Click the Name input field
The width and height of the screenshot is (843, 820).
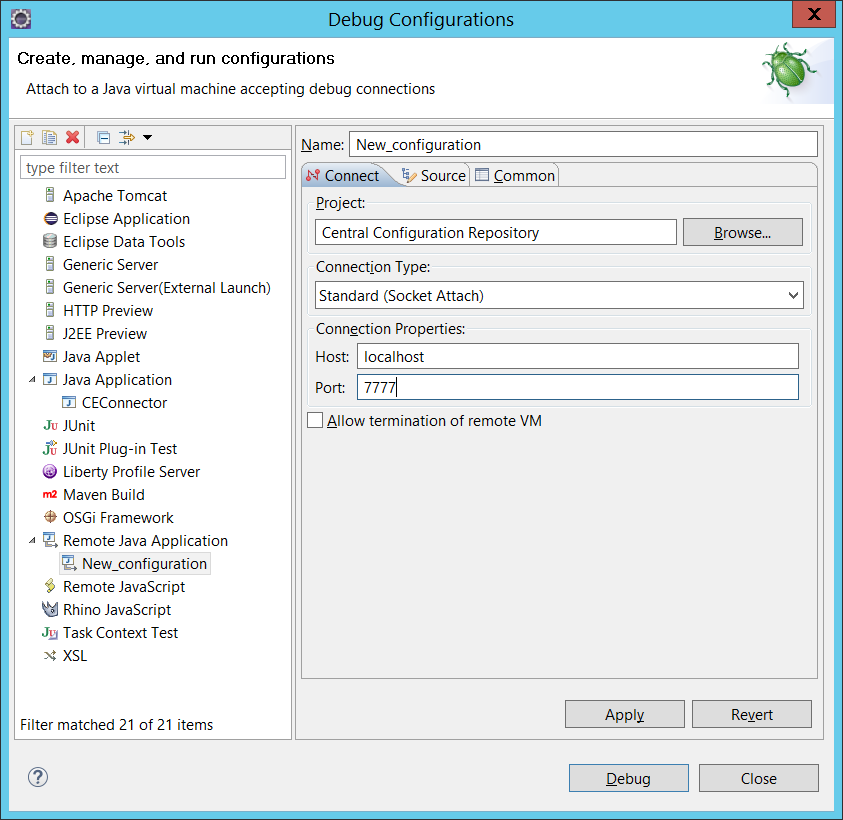[583, 145]
